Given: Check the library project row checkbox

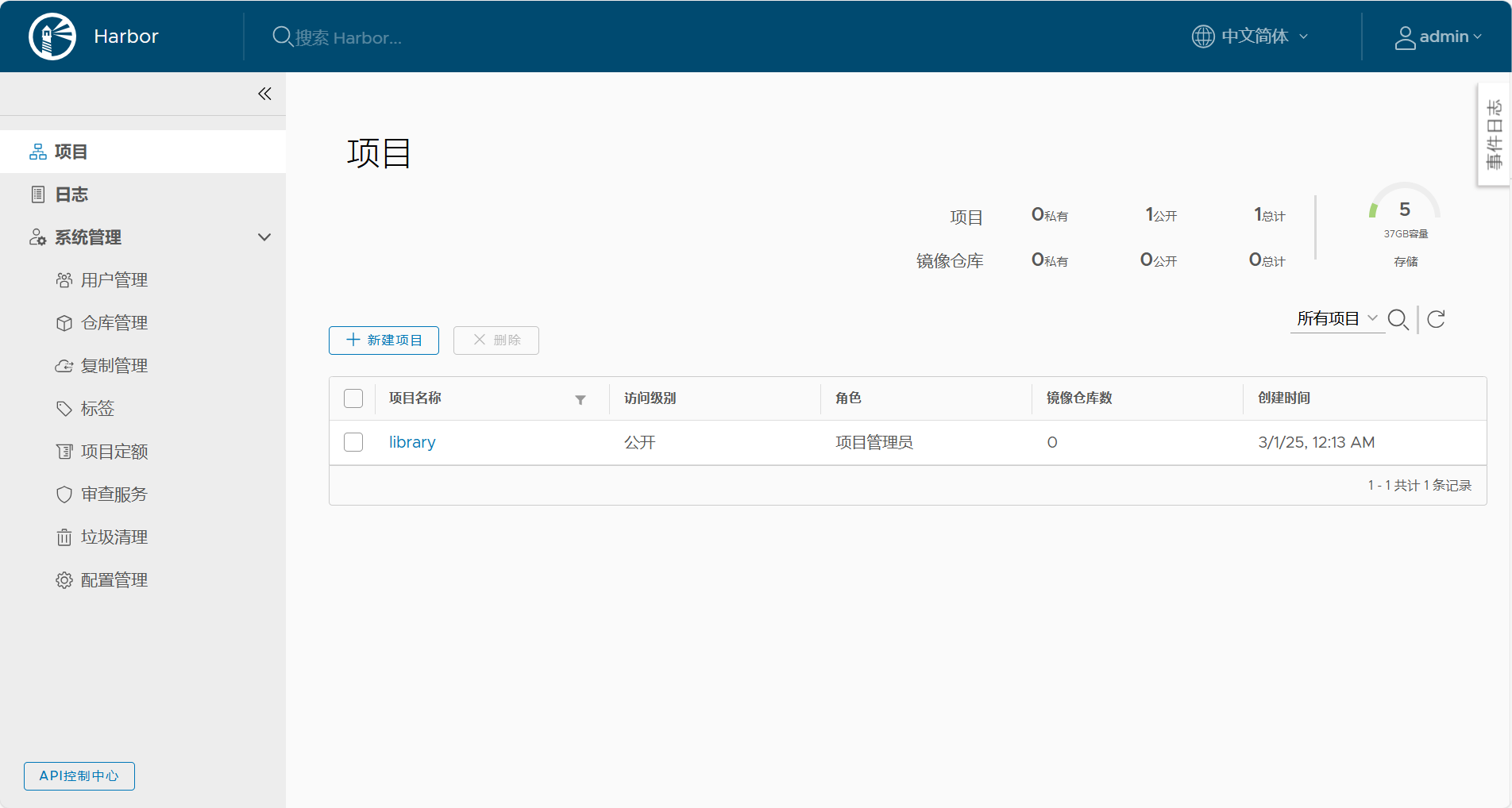Looking at the screenshot, I should point(353,442).
